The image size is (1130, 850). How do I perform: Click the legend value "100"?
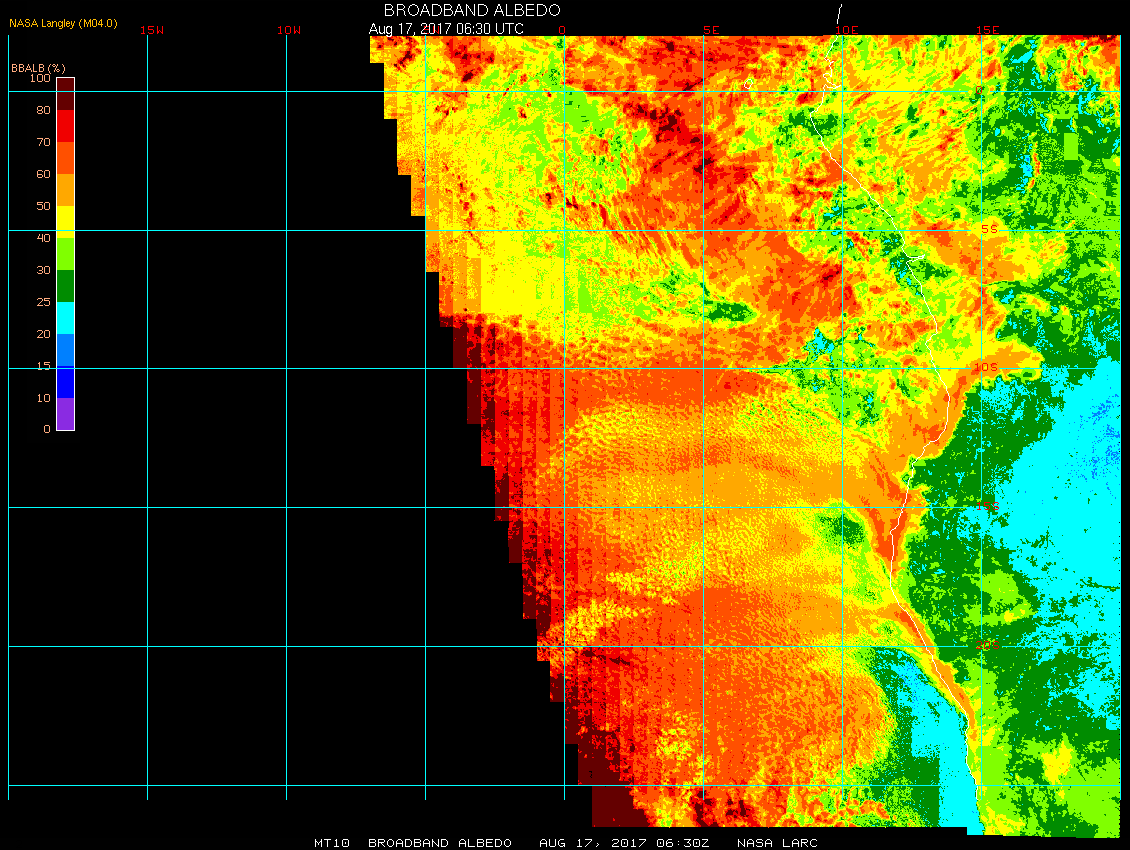40,78
